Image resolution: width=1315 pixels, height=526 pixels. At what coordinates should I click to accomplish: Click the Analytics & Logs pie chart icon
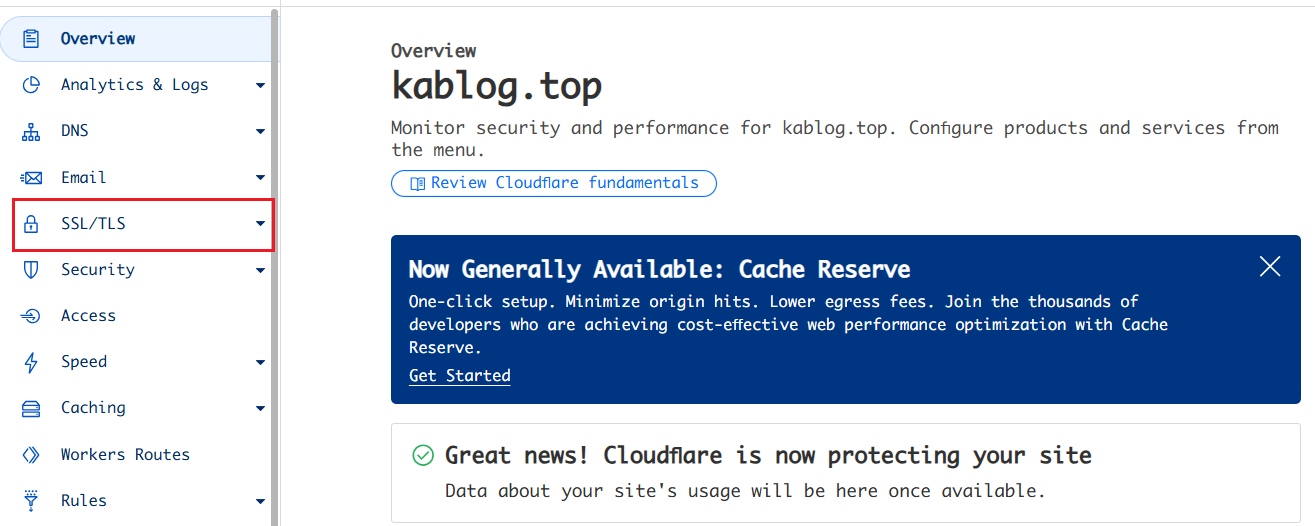point(31,85)
